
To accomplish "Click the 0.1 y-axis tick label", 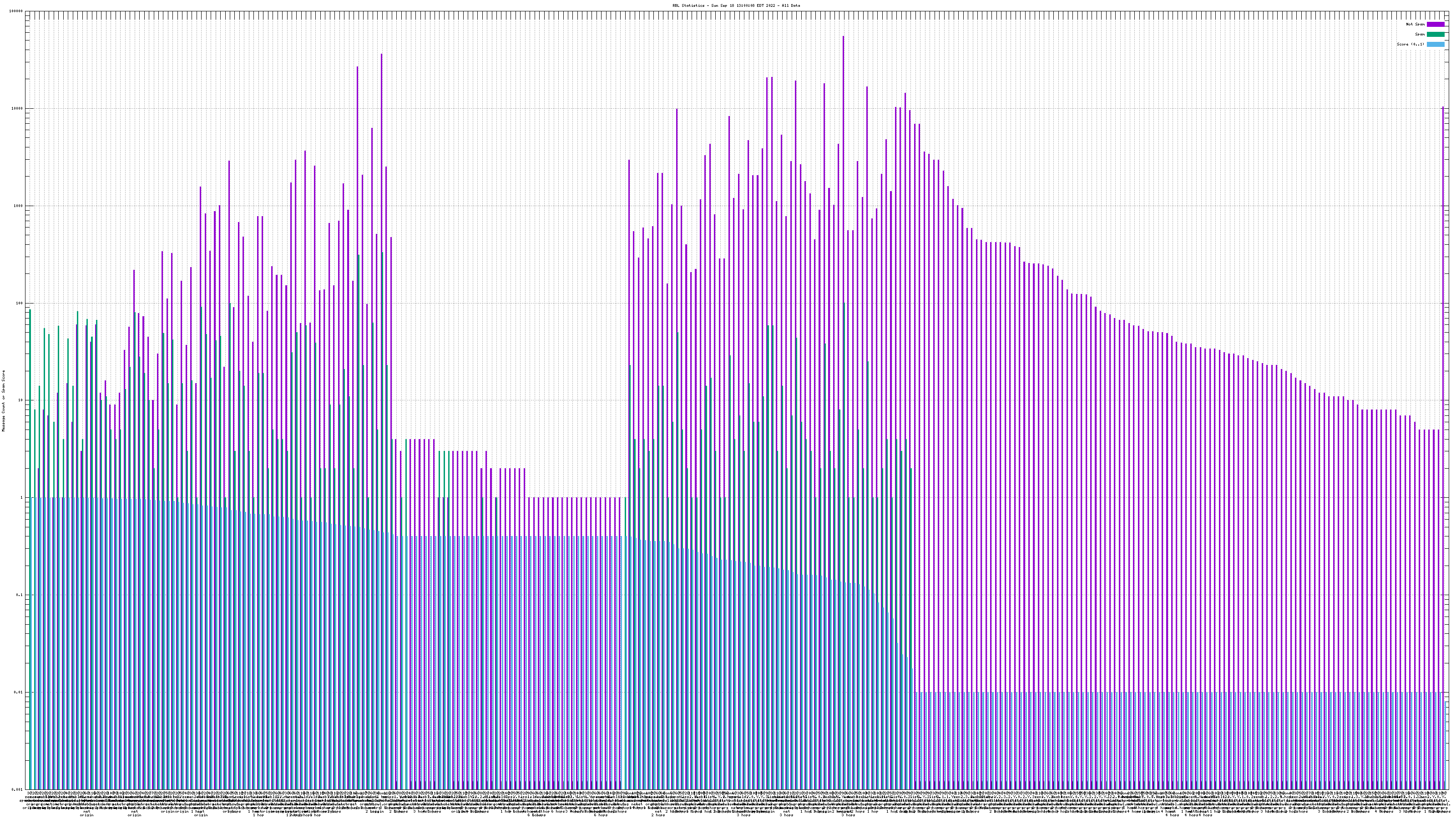I will click(x=20, y=595).
